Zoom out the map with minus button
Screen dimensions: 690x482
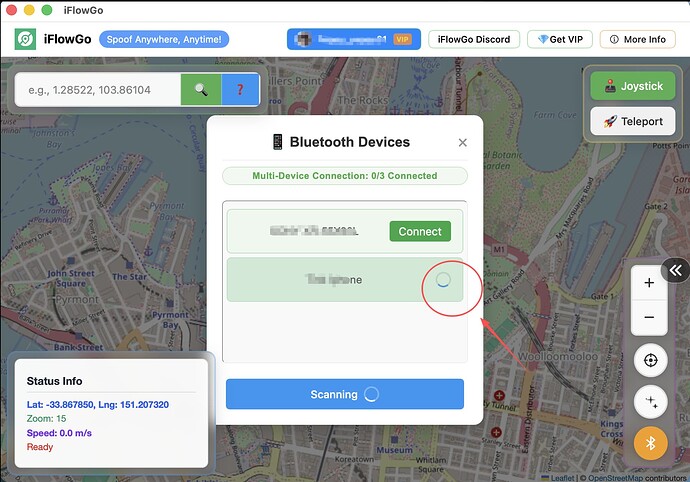coord(649,317)
